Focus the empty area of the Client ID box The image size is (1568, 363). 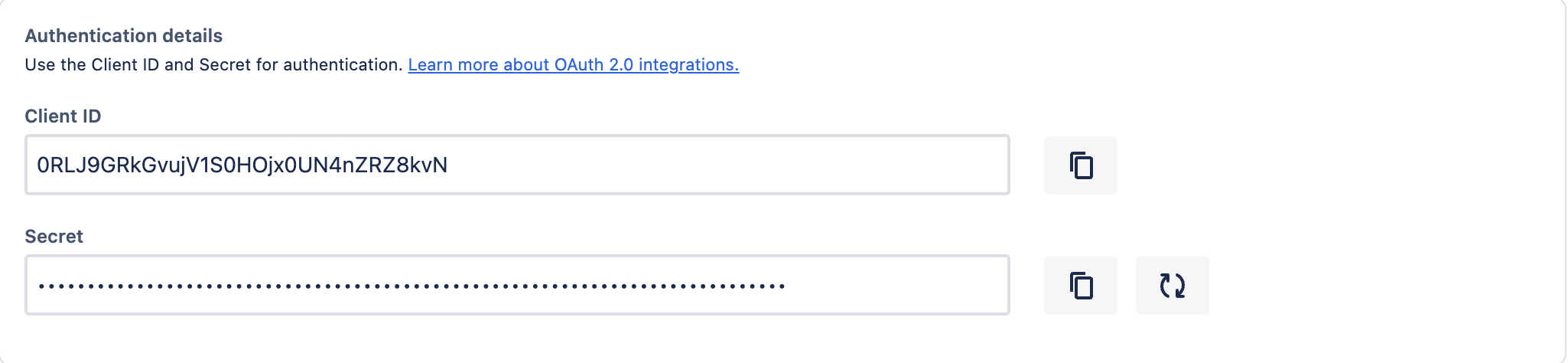point(727,165)
